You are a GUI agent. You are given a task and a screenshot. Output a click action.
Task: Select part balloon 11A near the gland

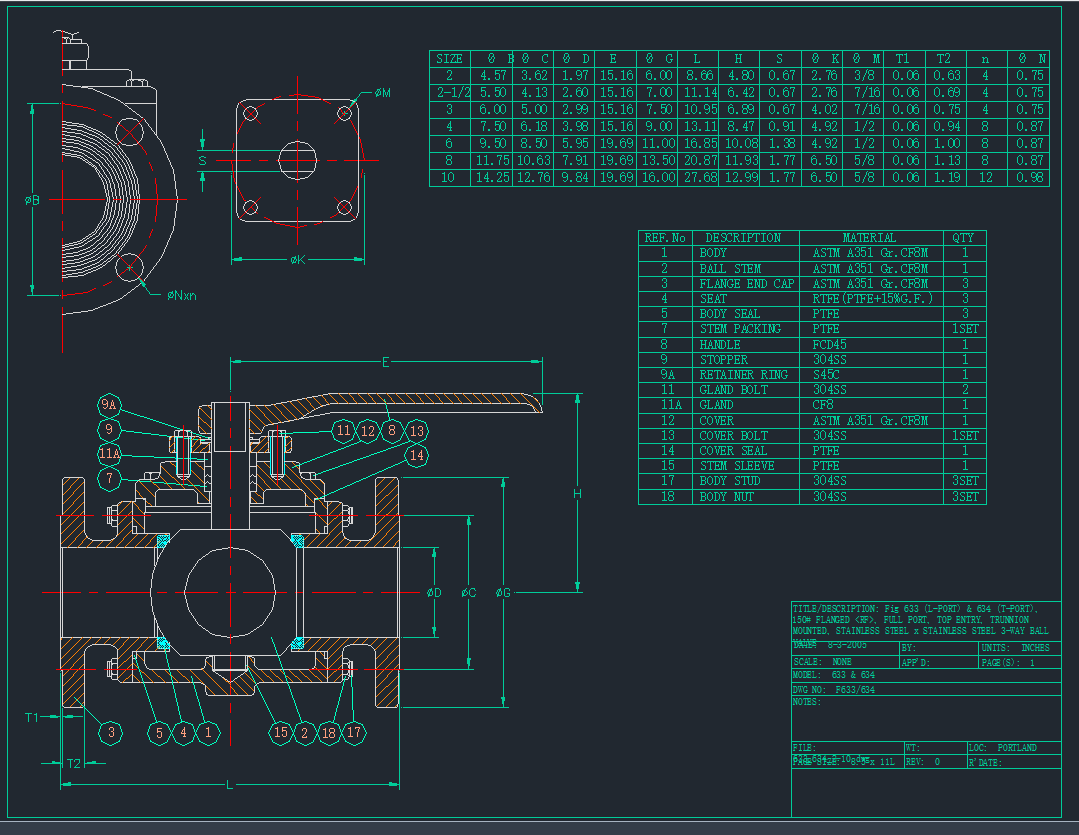[110, 454]
